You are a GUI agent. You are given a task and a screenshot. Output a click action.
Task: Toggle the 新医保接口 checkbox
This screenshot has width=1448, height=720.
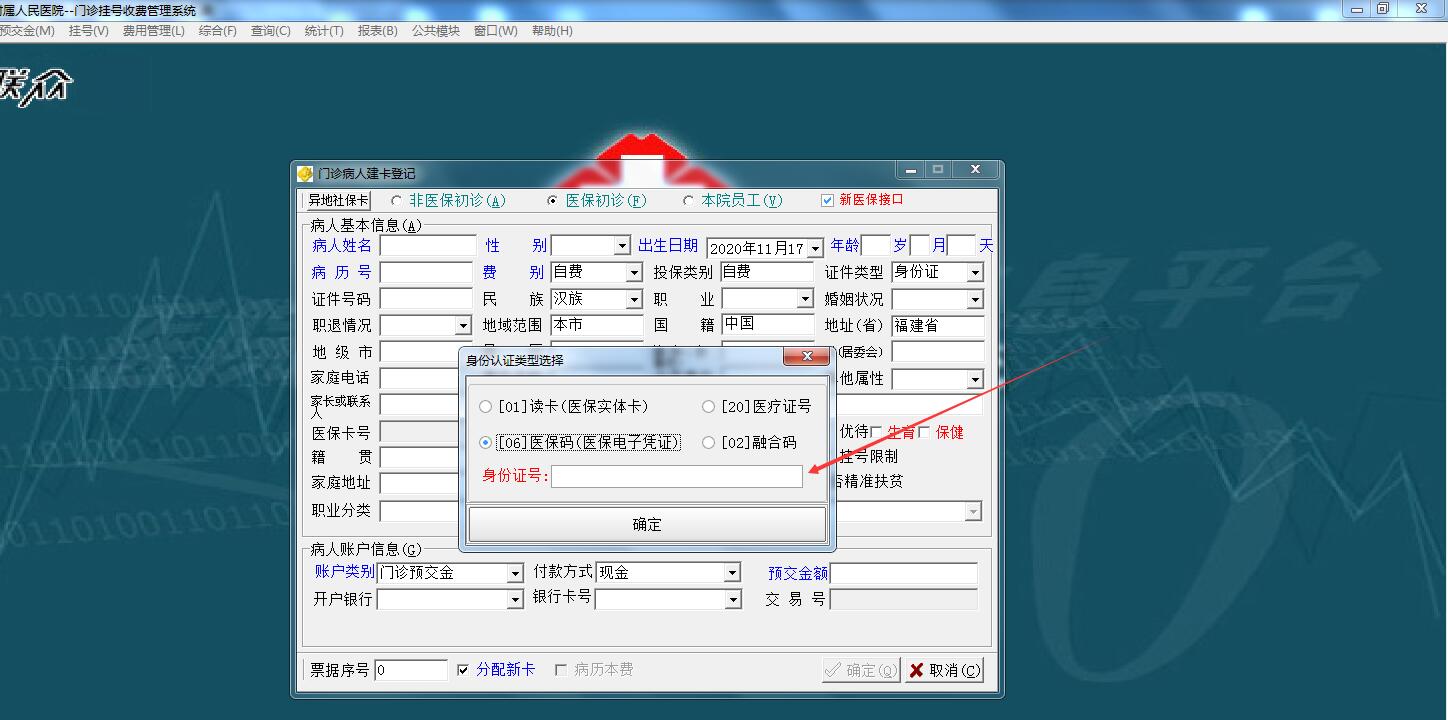(x=827, y=200)
